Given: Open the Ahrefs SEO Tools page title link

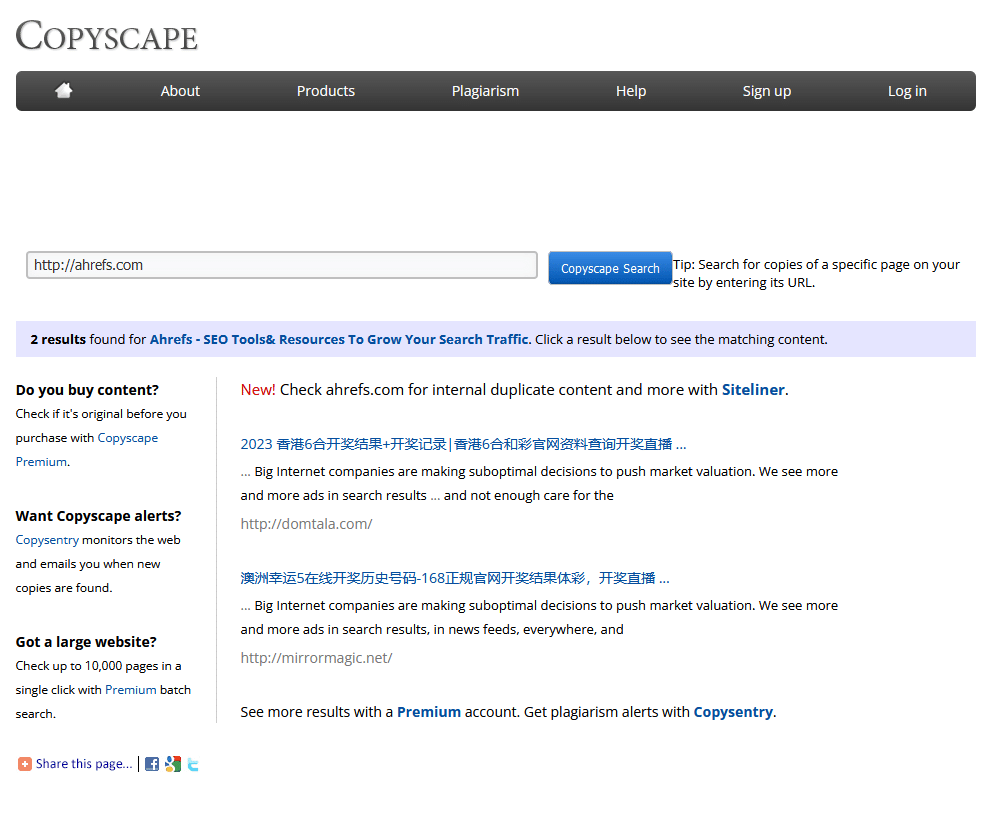Looking at the screenshot, I should 339,339.
